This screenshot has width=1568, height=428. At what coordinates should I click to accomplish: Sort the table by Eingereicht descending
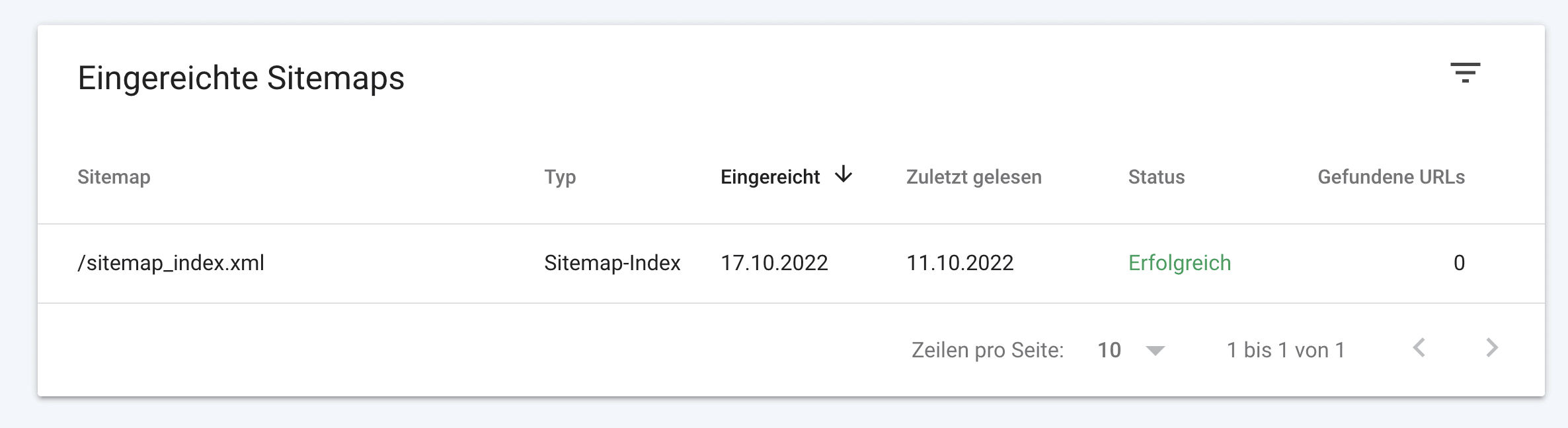771,176
